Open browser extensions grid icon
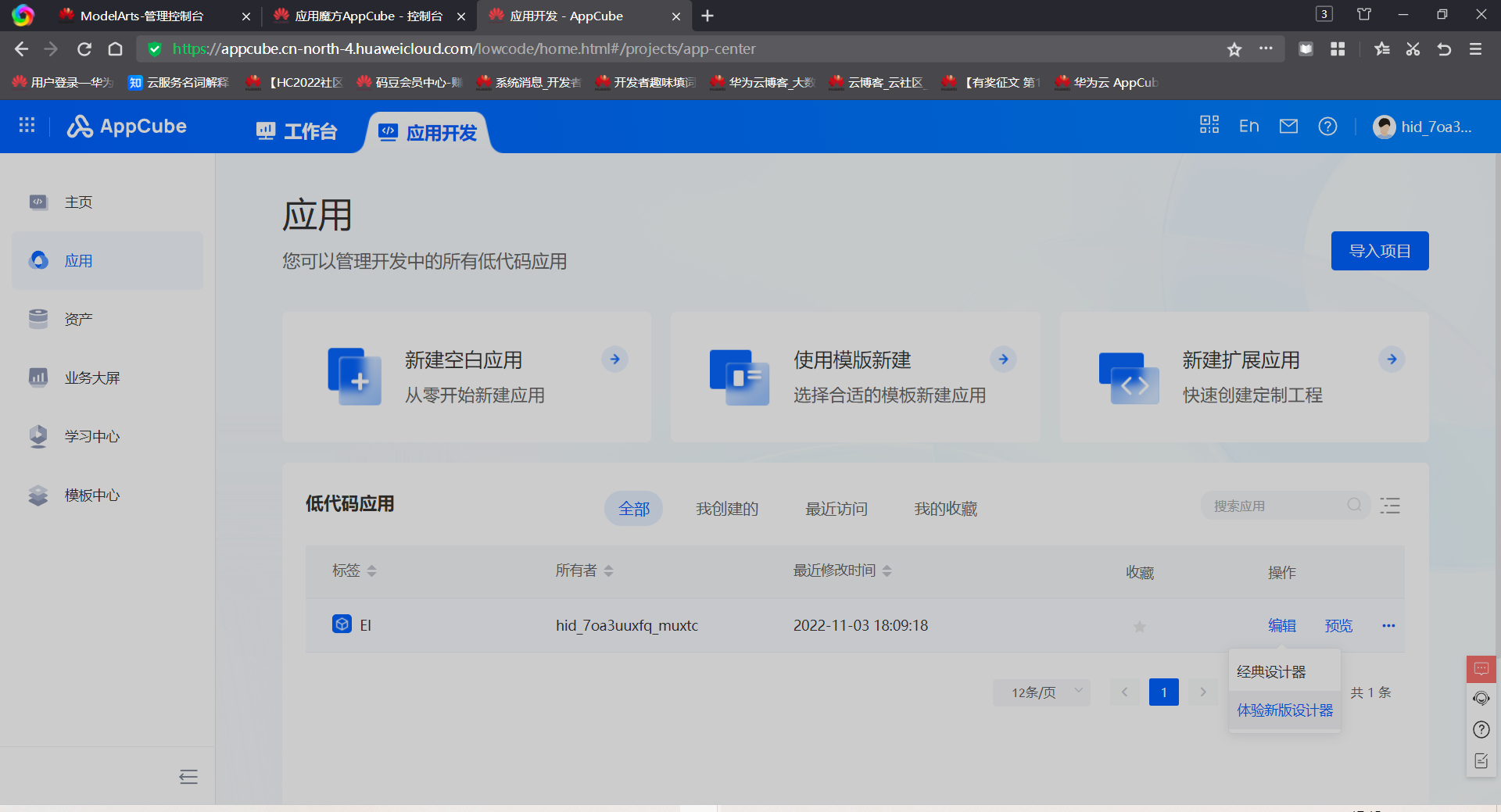Image resolution: width=1501 pixels, height=812 pixels. 1338,49
